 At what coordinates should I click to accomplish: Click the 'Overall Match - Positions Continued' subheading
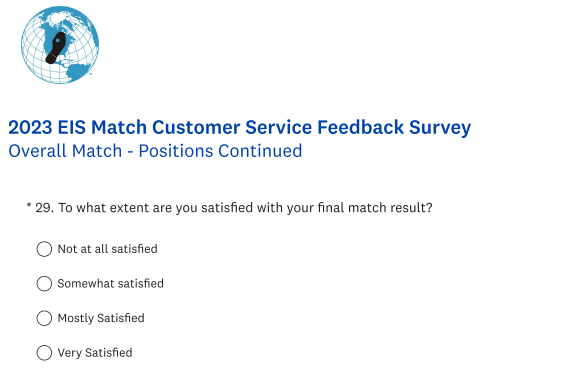pyautogui.click(x=155, y=151)
